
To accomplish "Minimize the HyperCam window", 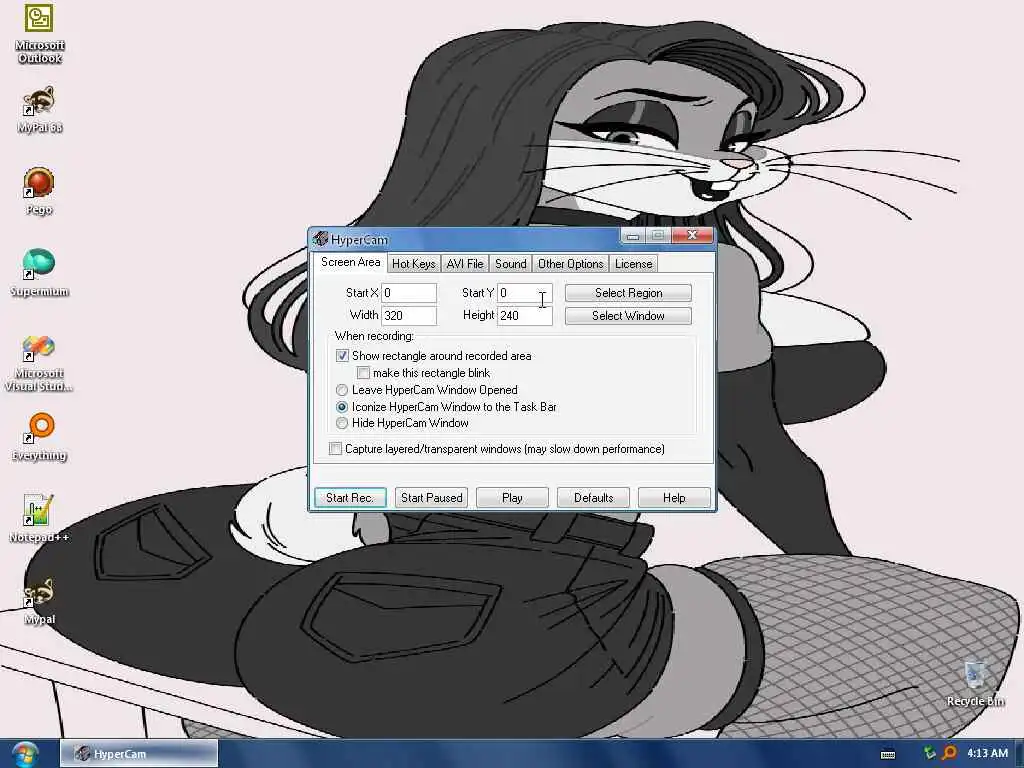I will [632, 236].
